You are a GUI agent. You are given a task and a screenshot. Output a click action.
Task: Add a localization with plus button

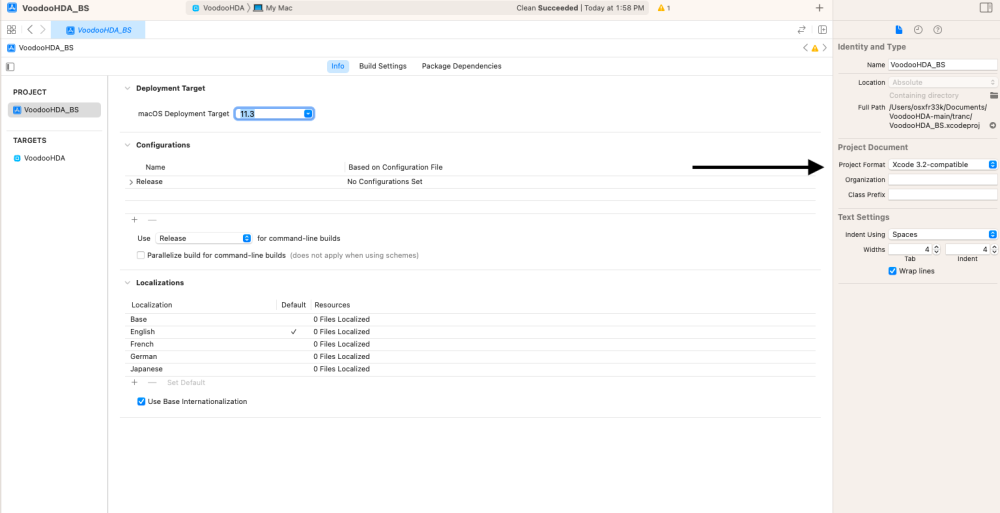pyautogui.click(x=135, y=382)
